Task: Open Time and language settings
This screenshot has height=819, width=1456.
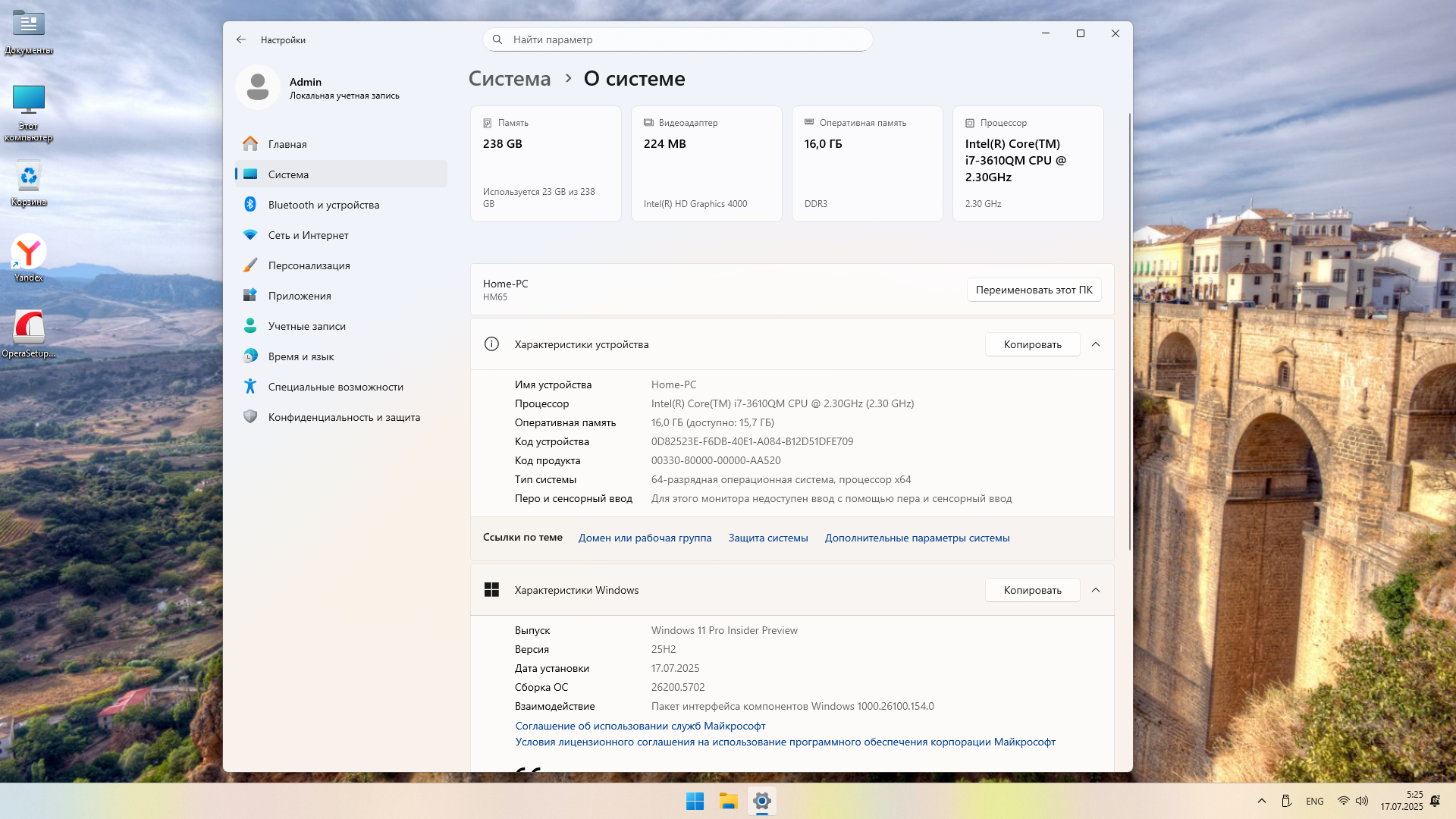Action: click(x=300, y=356)
